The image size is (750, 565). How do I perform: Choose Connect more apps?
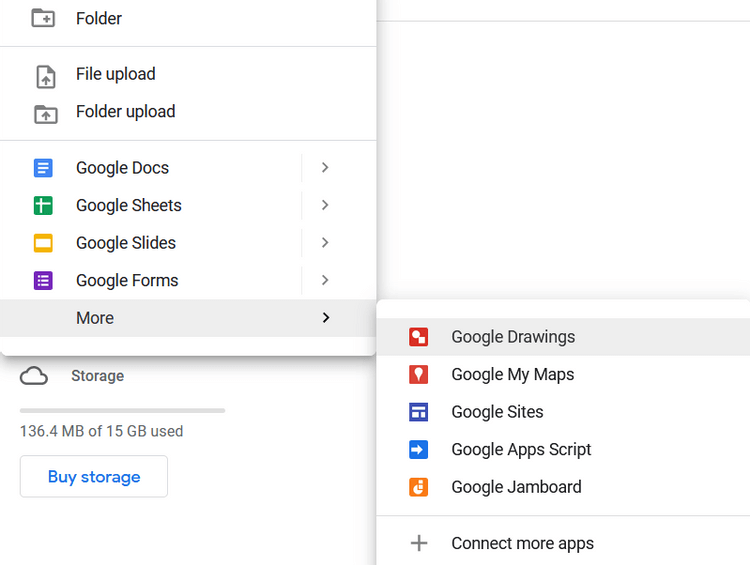(563, 543)
